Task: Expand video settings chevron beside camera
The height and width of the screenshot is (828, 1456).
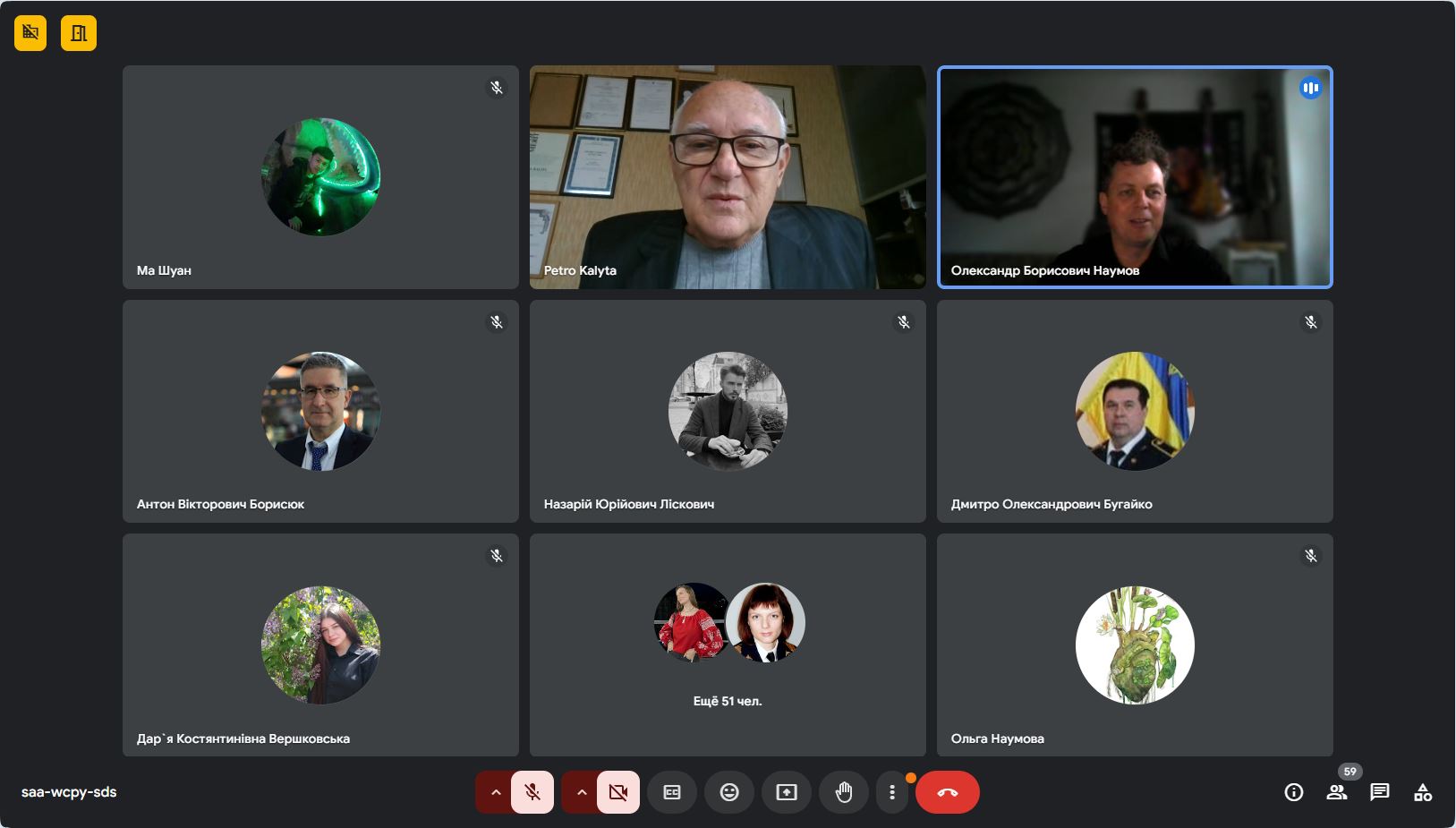Action: pyautogui.click(x=581, y=792)
